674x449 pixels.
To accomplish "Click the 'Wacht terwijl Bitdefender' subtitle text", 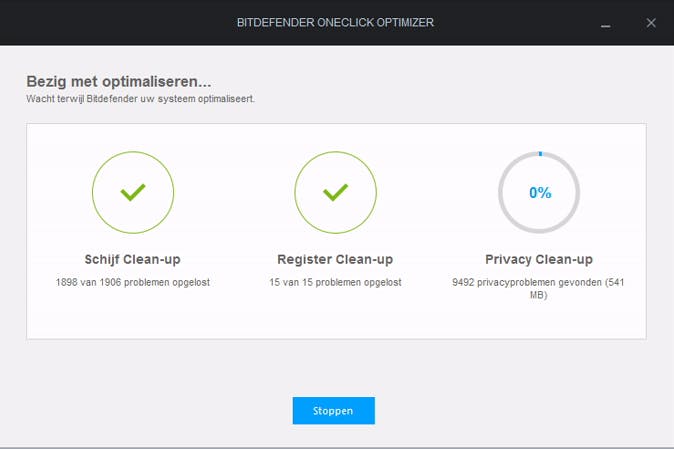I will pyautogui.click(x=140, y=99).
